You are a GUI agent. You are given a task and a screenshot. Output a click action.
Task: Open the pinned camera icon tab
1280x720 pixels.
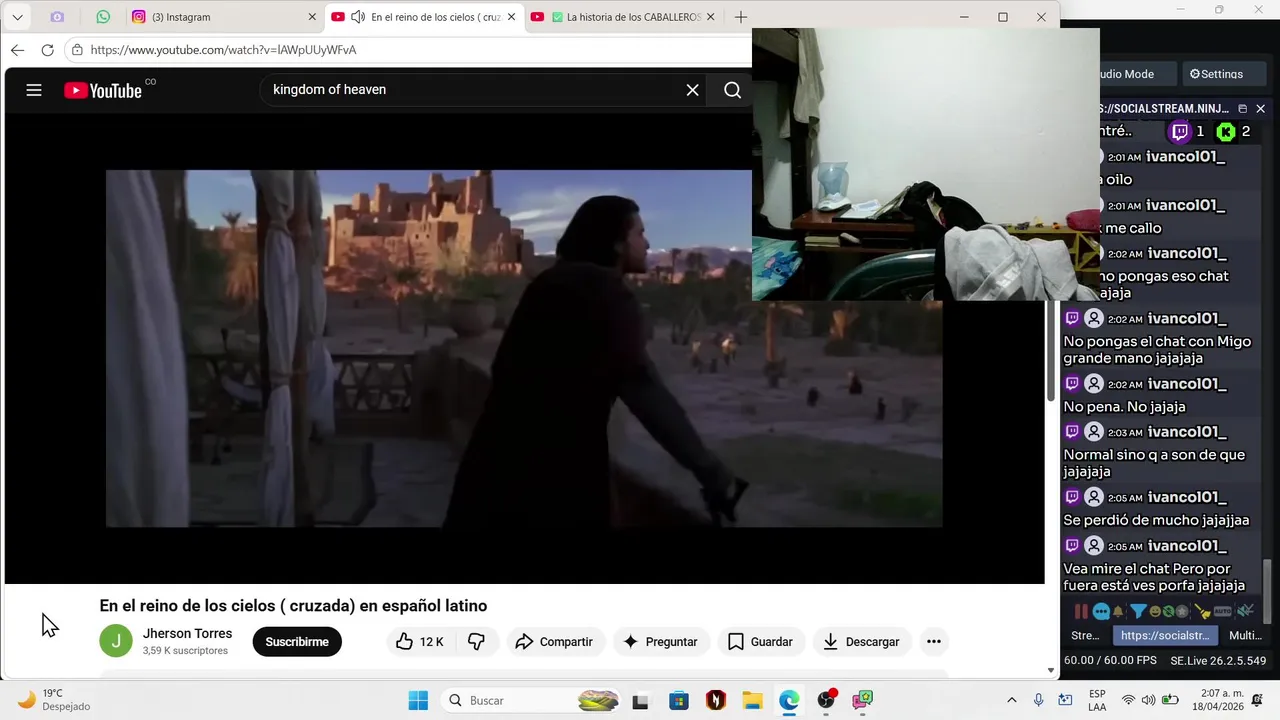[x=57, y=17]
